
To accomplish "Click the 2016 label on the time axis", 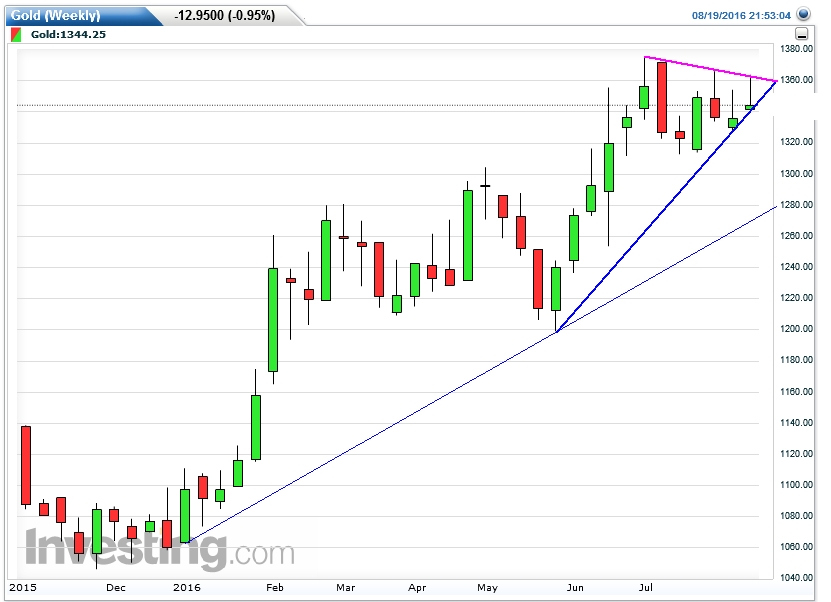I will click(185, 589).
